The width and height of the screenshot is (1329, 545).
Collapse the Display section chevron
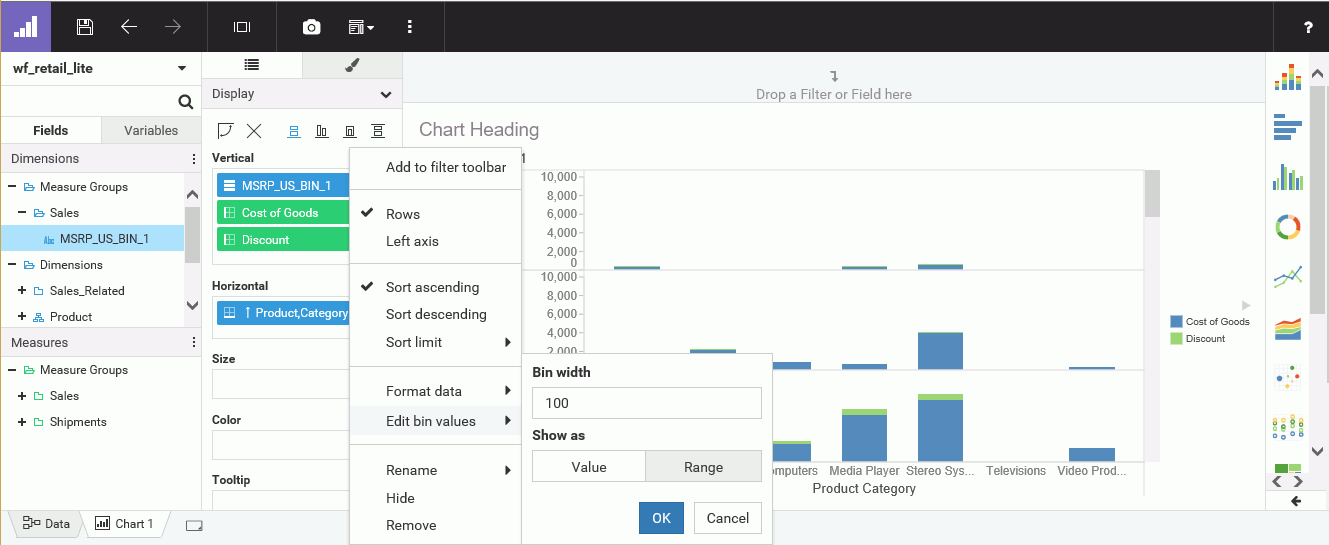386,95
